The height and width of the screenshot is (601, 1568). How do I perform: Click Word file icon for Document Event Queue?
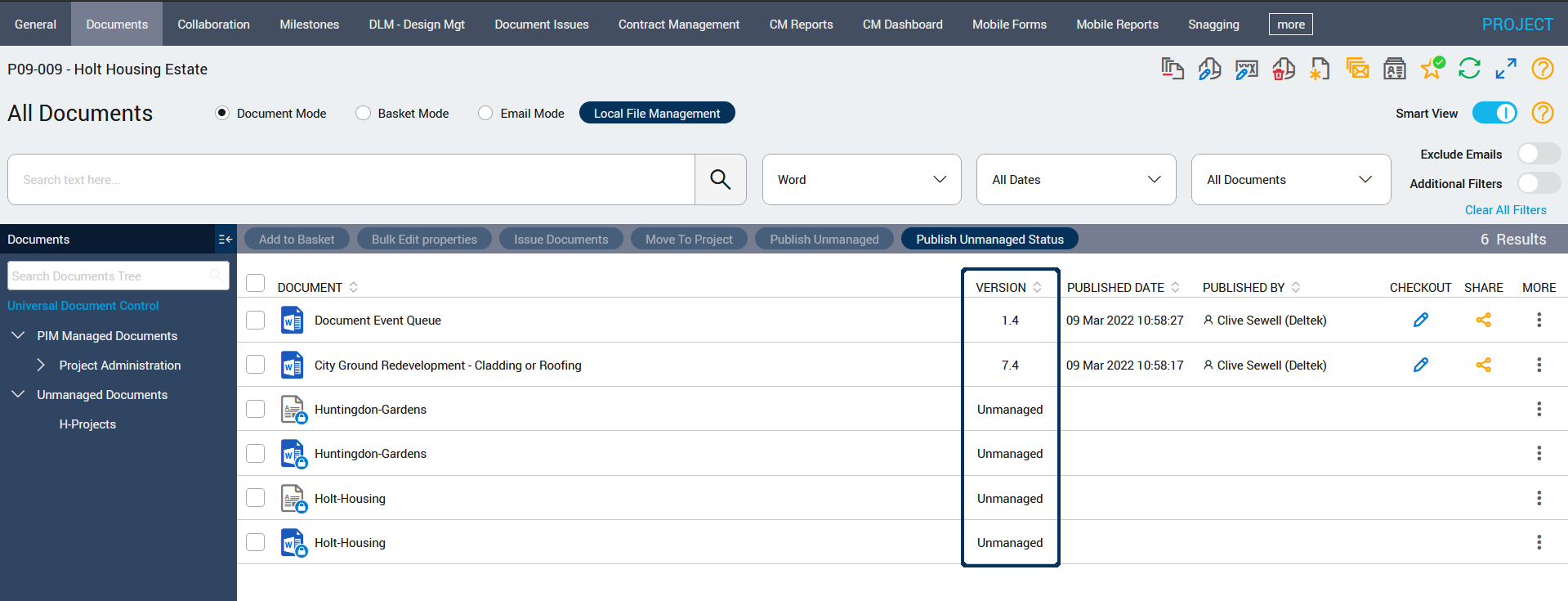click(292, 320)
